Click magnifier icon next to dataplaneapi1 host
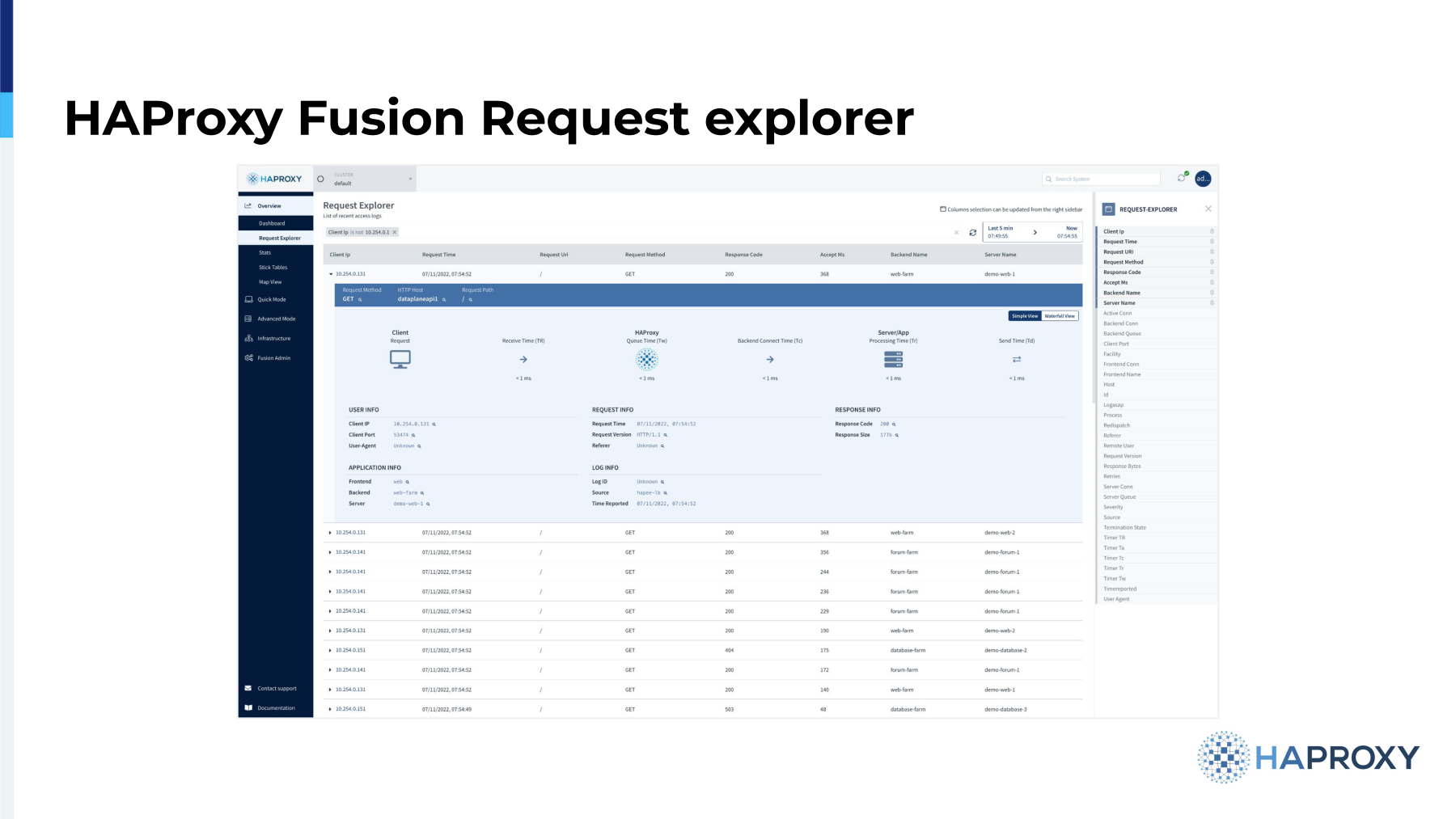 click(444, 299)
